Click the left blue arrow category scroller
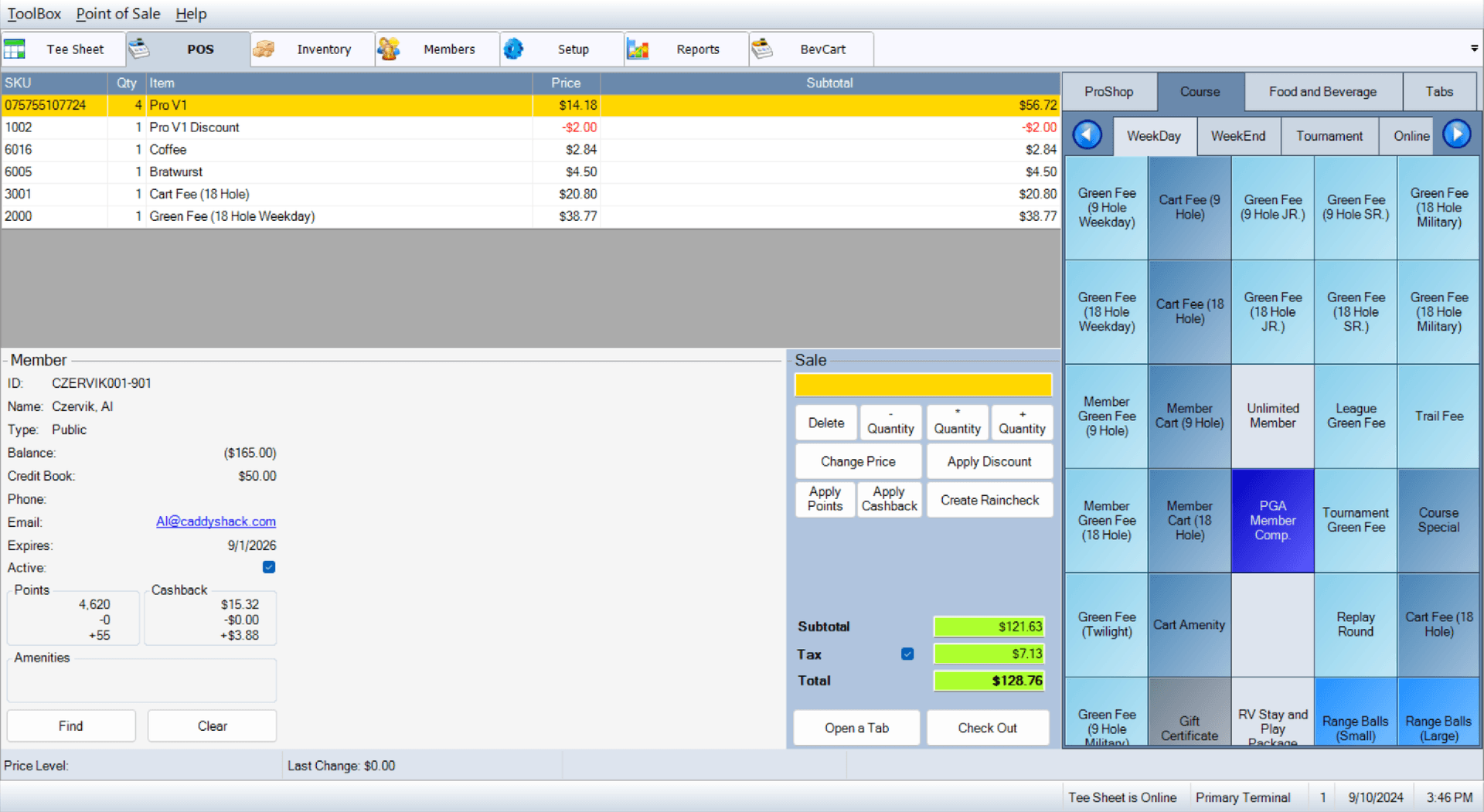Image resolution: width=1484 pixels, height=812 pixels. [1087, 135]
